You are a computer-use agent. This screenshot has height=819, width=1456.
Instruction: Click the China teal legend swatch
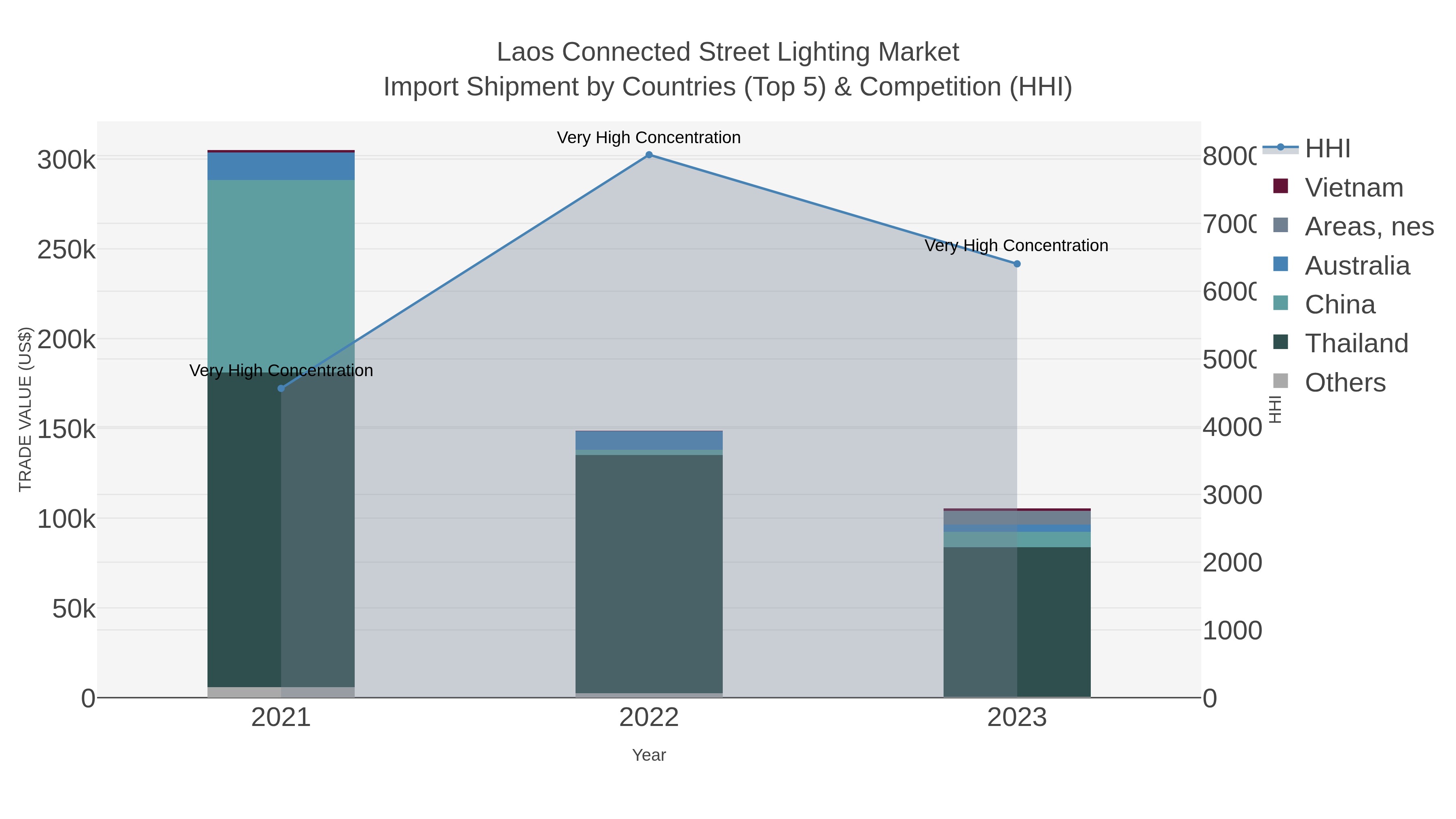1281,303
